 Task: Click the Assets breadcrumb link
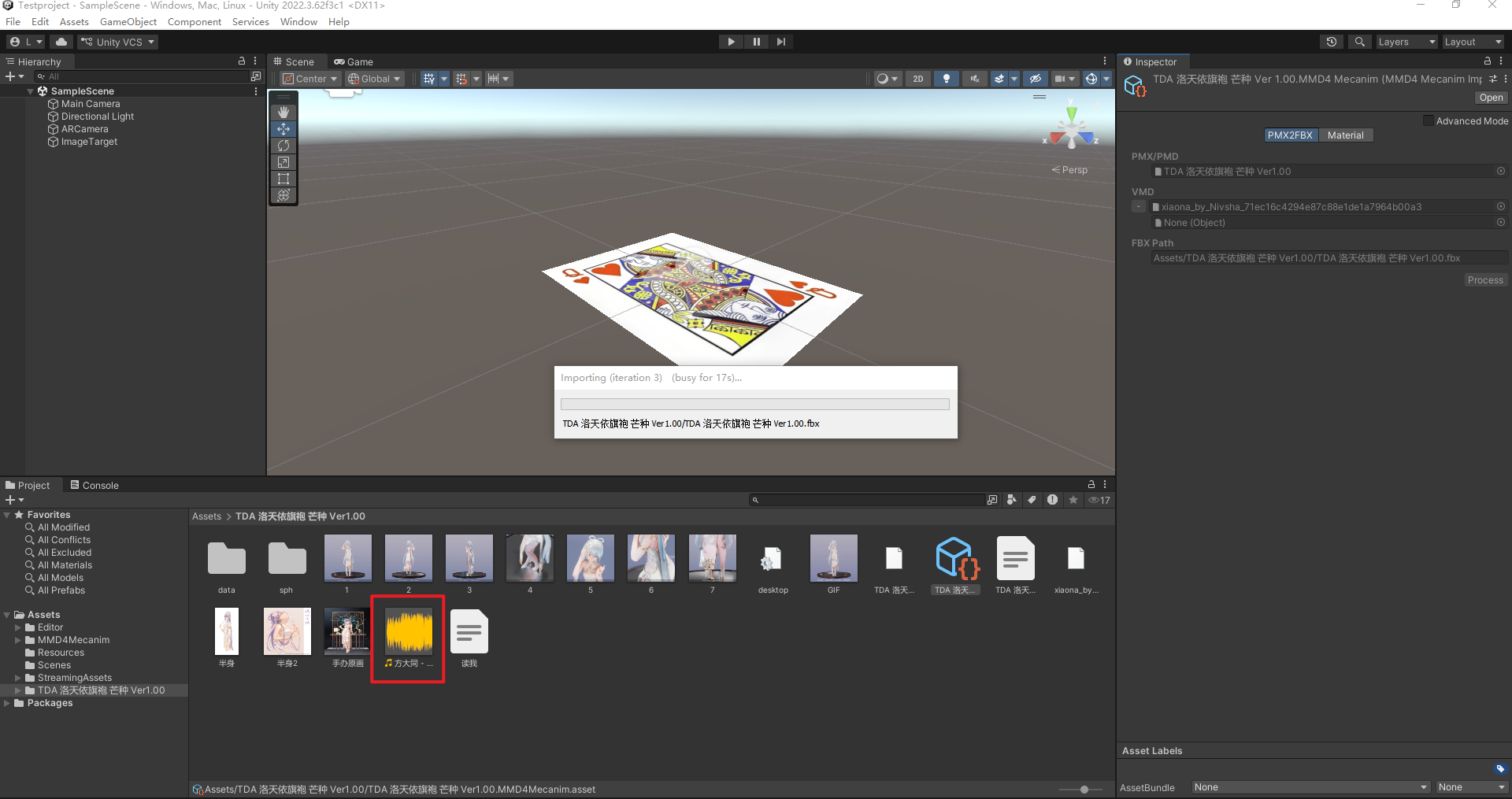coord(206,516)
